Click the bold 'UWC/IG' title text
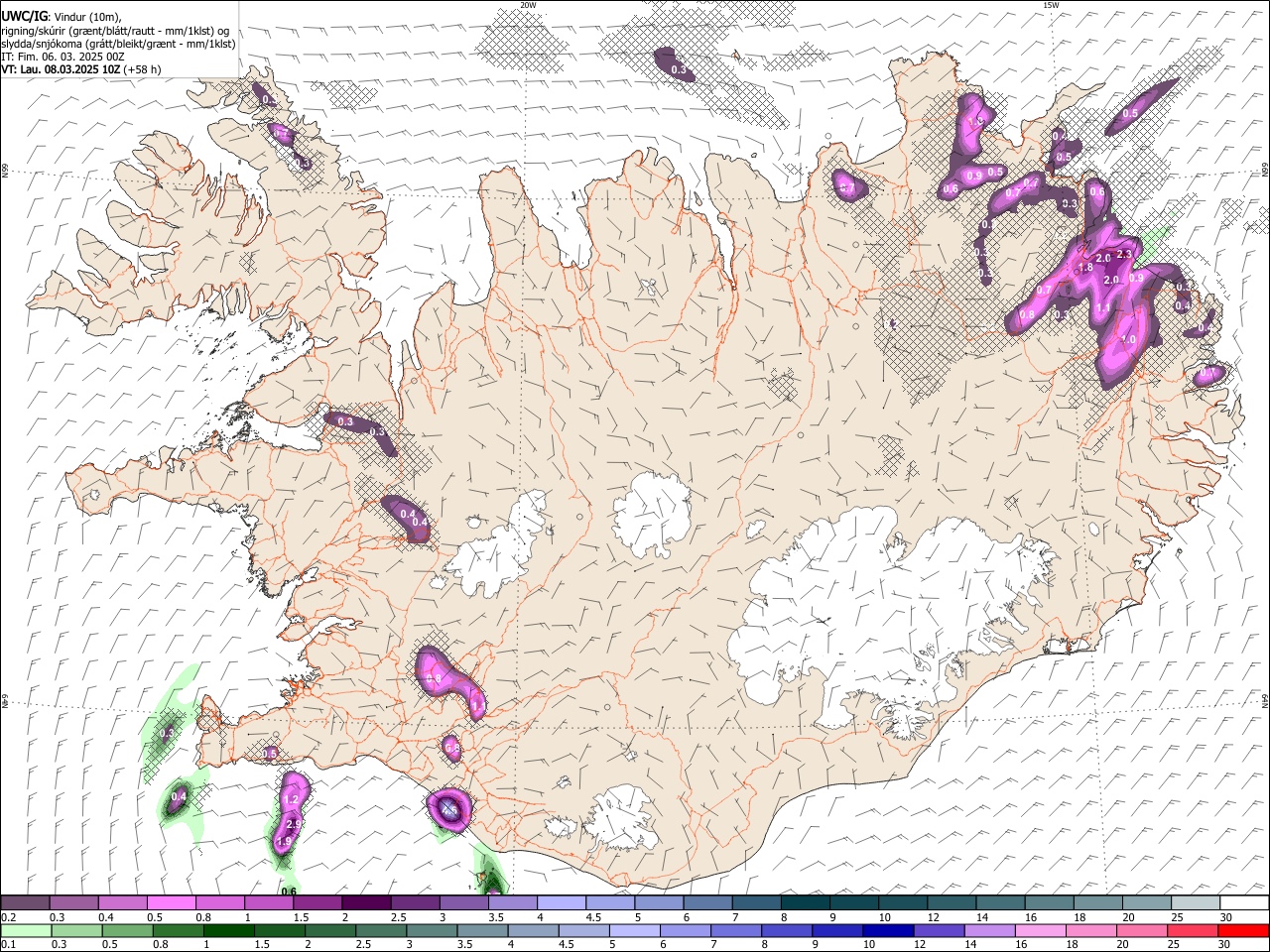Image resolution: width=1270 pixels, height=952 pixels. click(x=23, y=17)
